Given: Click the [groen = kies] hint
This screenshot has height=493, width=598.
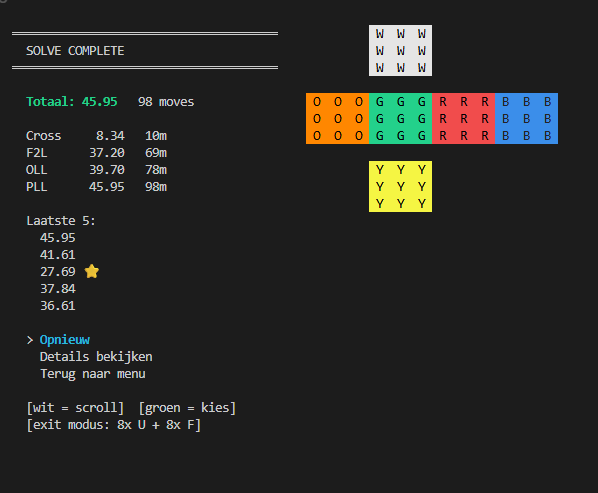Looking at the screenshot, I should [187, 408].
